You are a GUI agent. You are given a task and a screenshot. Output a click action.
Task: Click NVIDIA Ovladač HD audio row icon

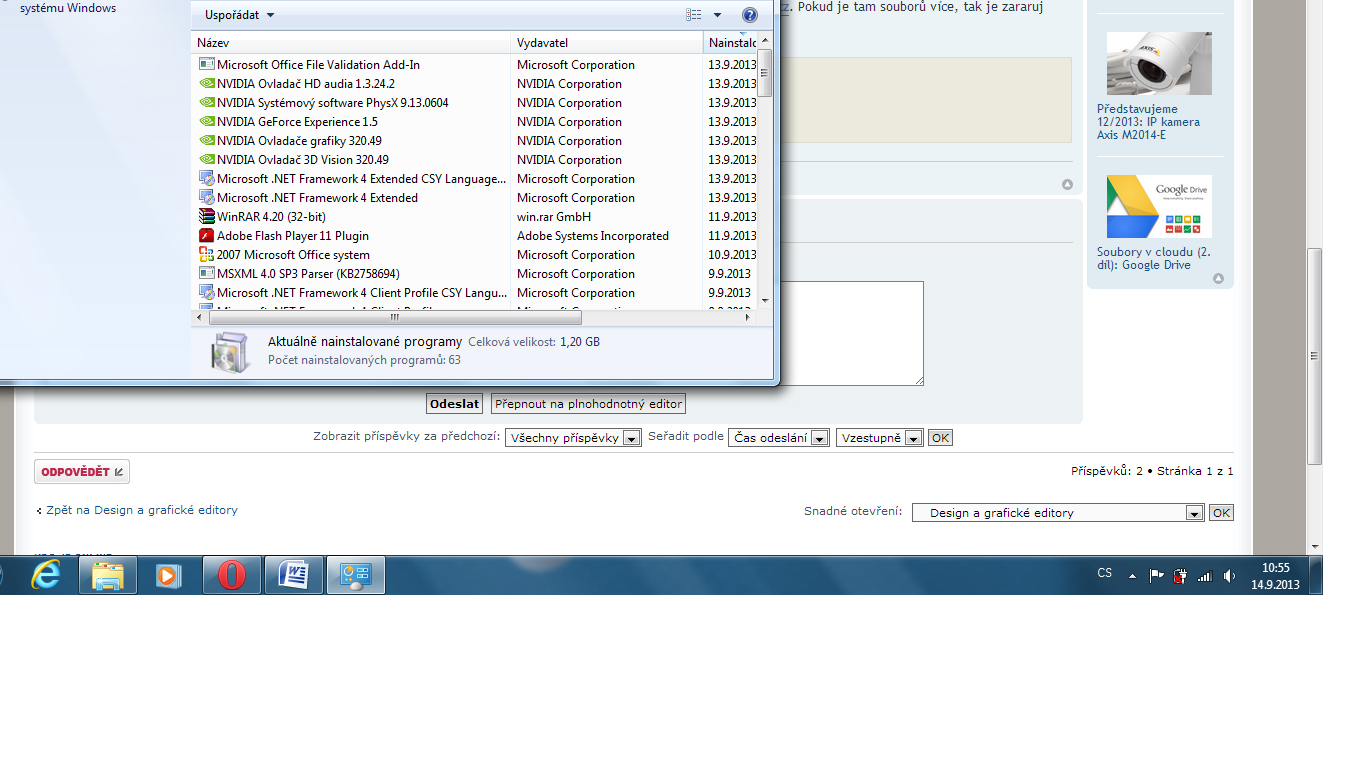coord(207,84)
